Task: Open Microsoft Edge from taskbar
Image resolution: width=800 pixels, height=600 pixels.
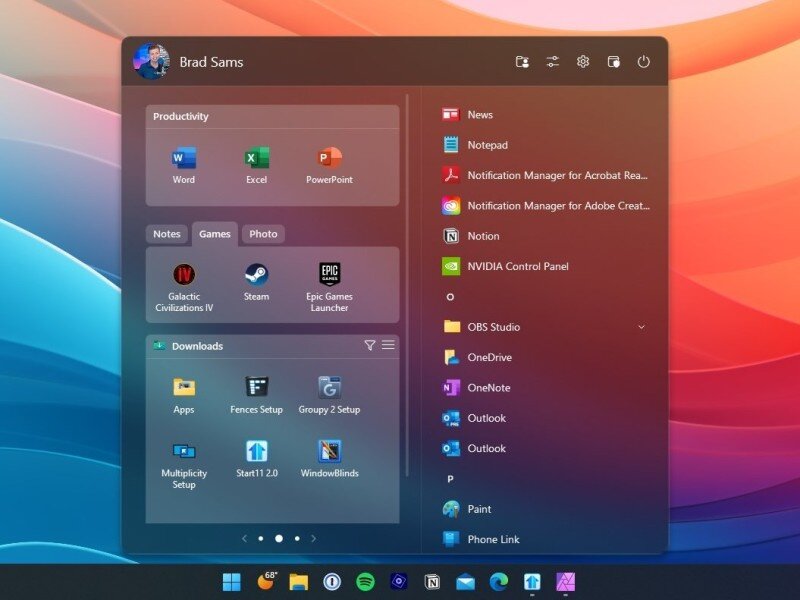Action: point(499,582)
